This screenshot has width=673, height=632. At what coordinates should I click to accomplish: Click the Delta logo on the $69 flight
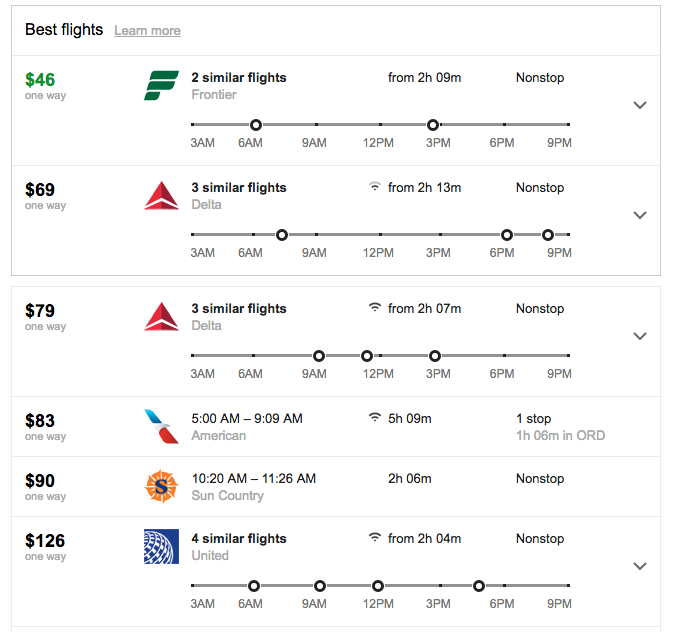click(161, 196)
